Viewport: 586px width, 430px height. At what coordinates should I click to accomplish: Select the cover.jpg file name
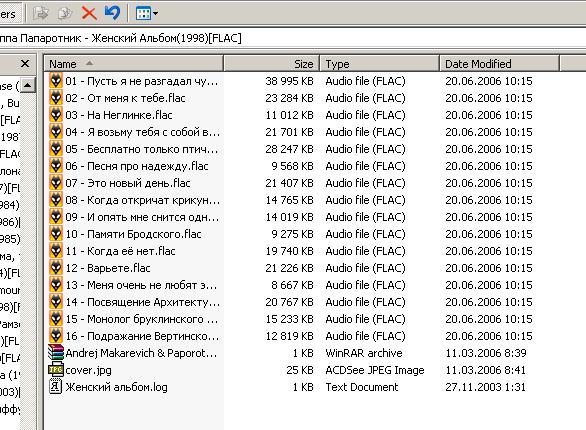coord(88,370)
